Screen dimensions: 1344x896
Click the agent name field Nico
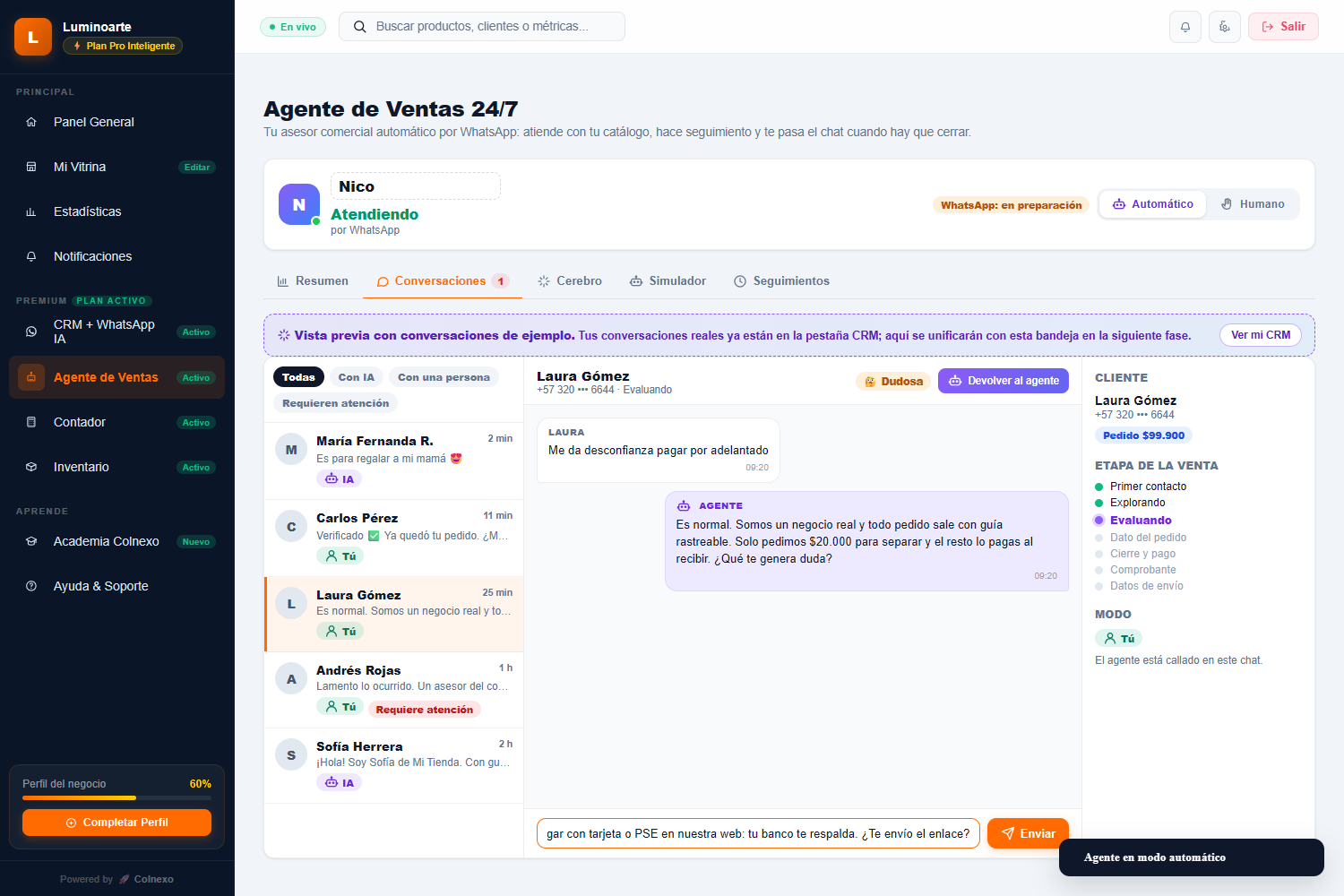point(416,186)
